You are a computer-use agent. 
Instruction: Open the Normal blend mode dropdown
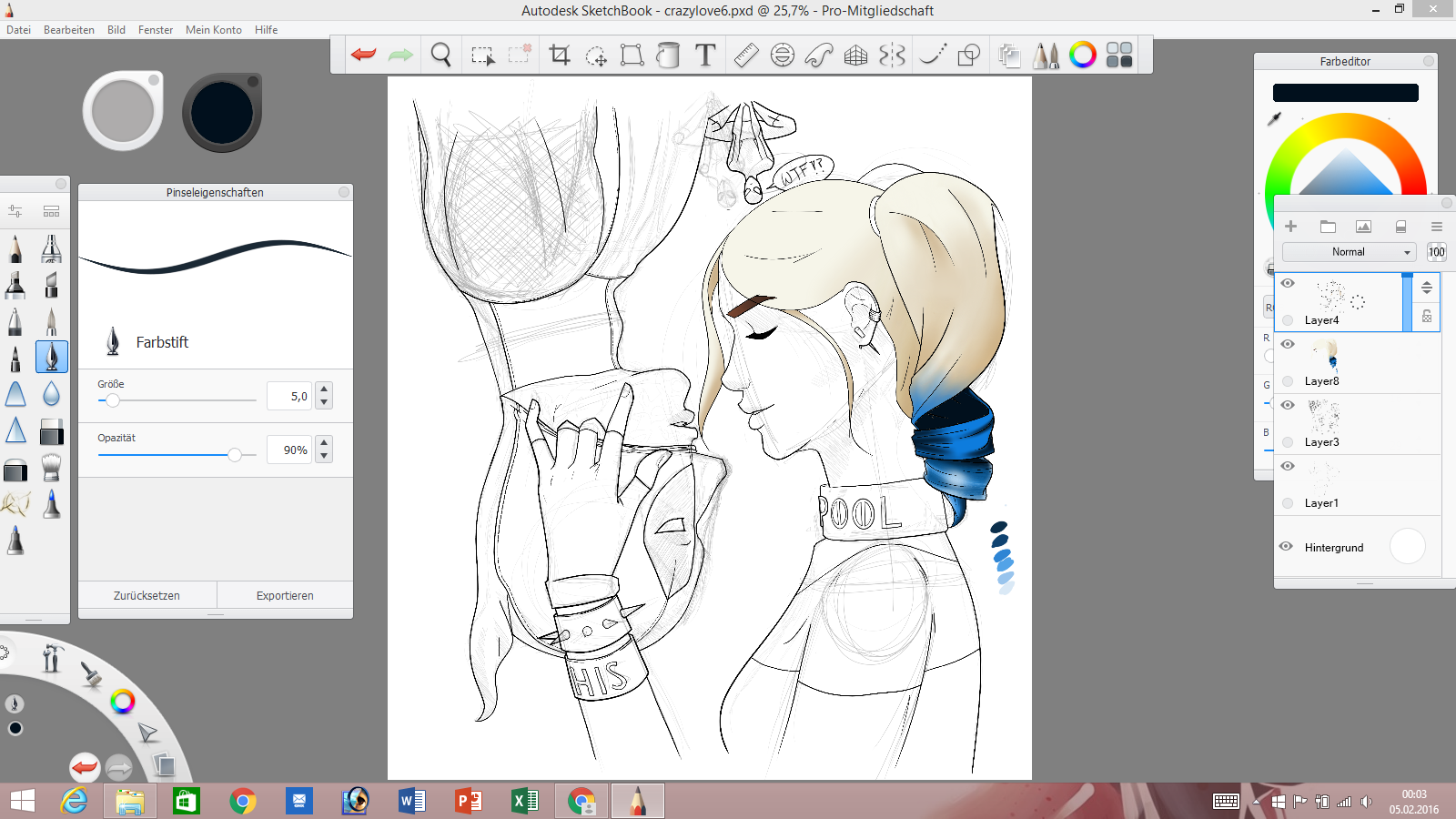pos(1349,252)
